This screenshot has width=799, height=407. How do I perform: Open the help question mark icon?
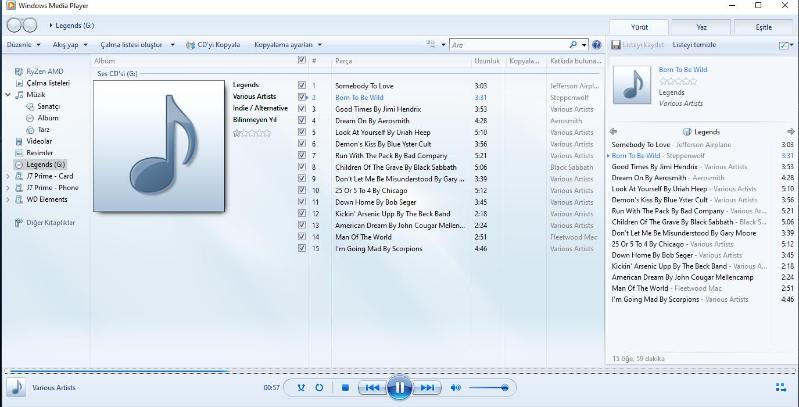[x=596, y=45]
